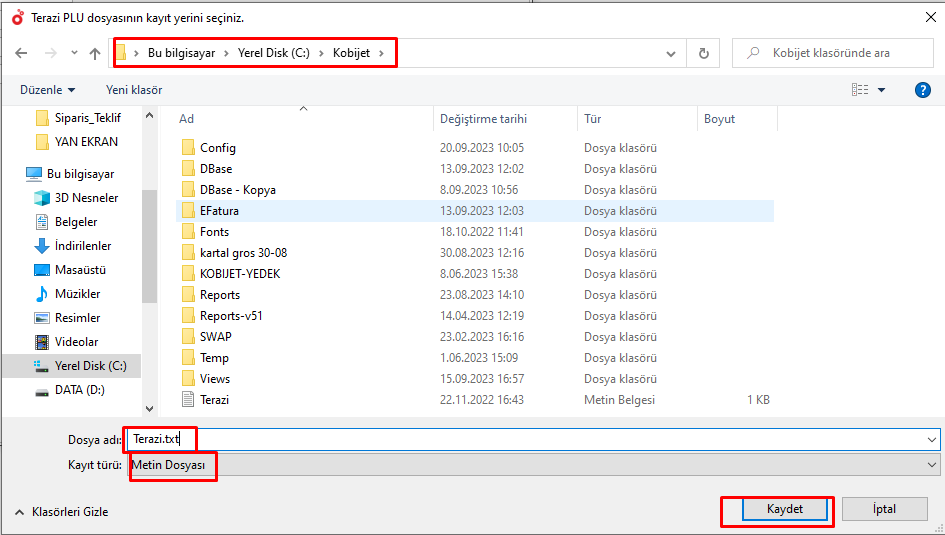
Task: Open Resimler in sidebar
Action: [x=68, y=318]
